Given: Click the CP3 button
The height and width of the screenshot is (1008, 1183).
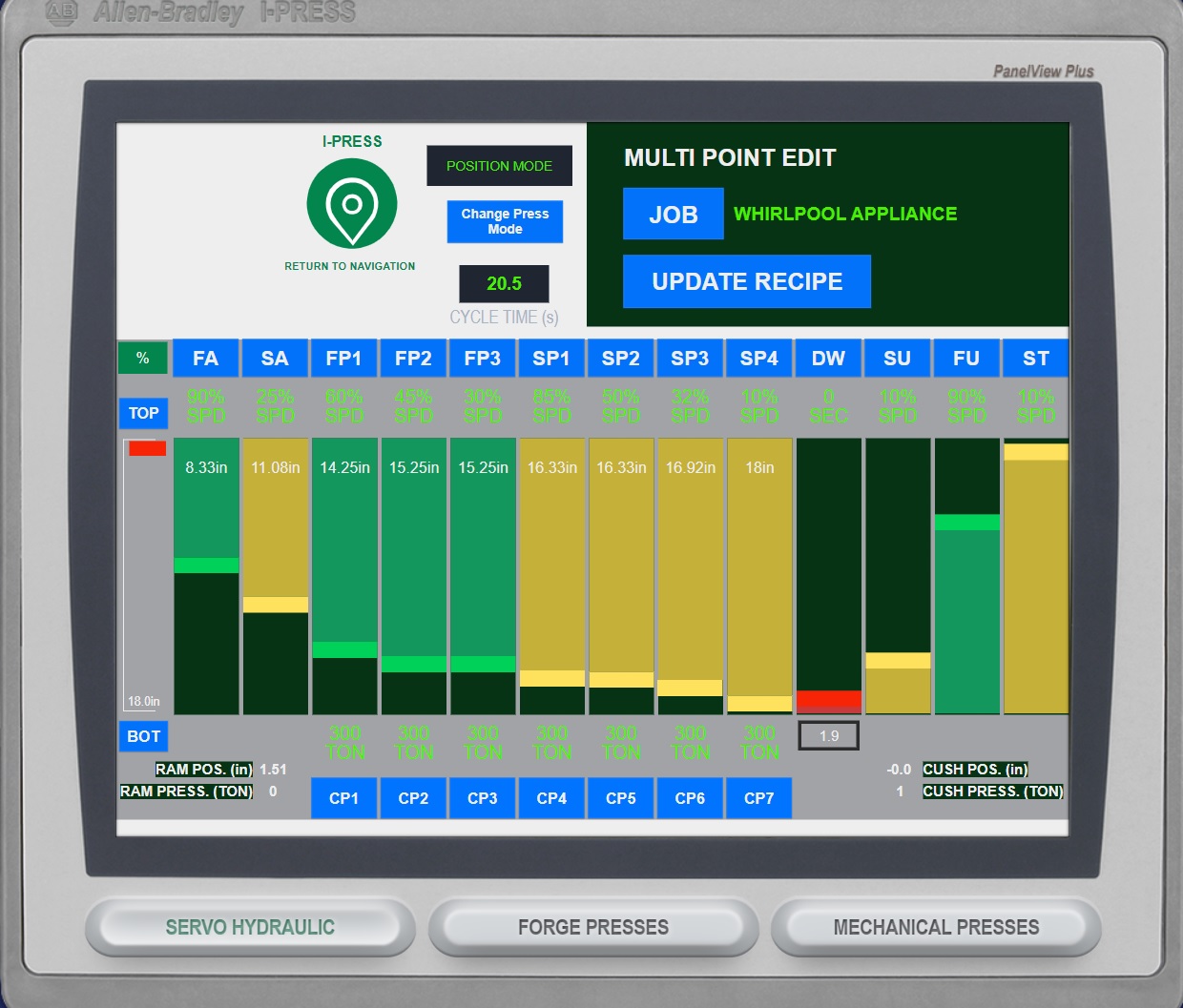Looking at the screenshot, I should tap(482, 798).
